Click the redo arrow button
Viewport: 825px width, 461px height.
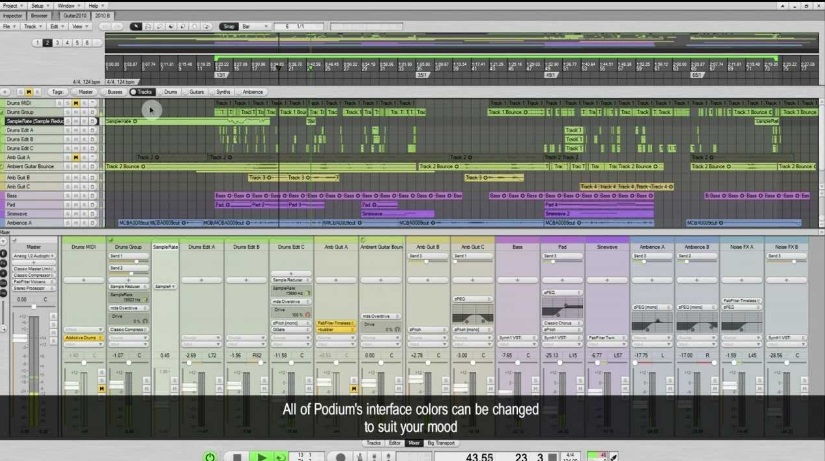tap(117, 26)
